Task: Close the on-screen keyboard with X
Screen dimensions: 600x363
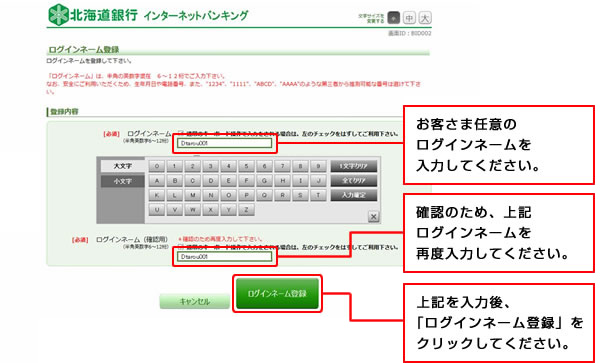Action: pyautogui.click(x=373, y=217)
